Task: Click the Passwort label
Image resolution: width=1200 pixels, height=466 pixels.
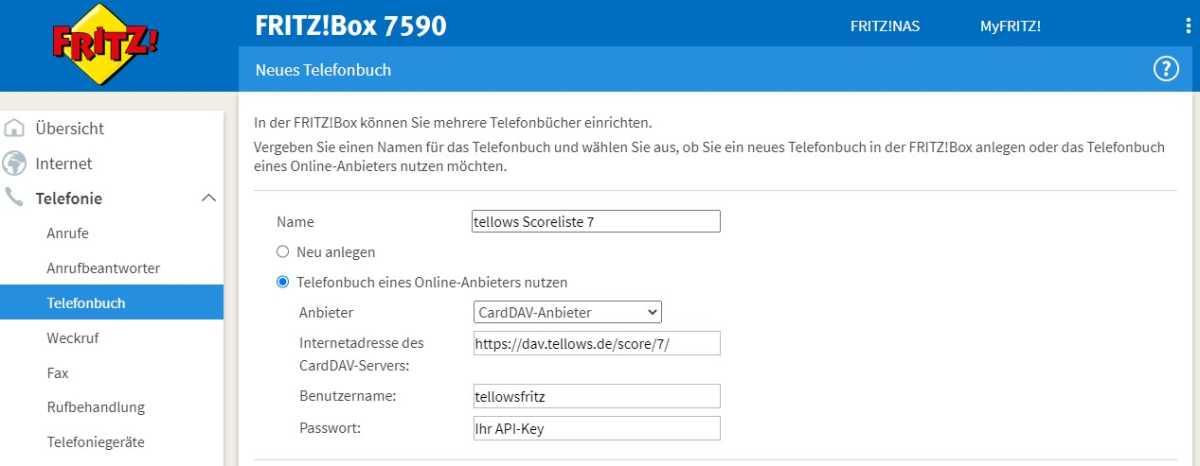Action: (329, 428)
